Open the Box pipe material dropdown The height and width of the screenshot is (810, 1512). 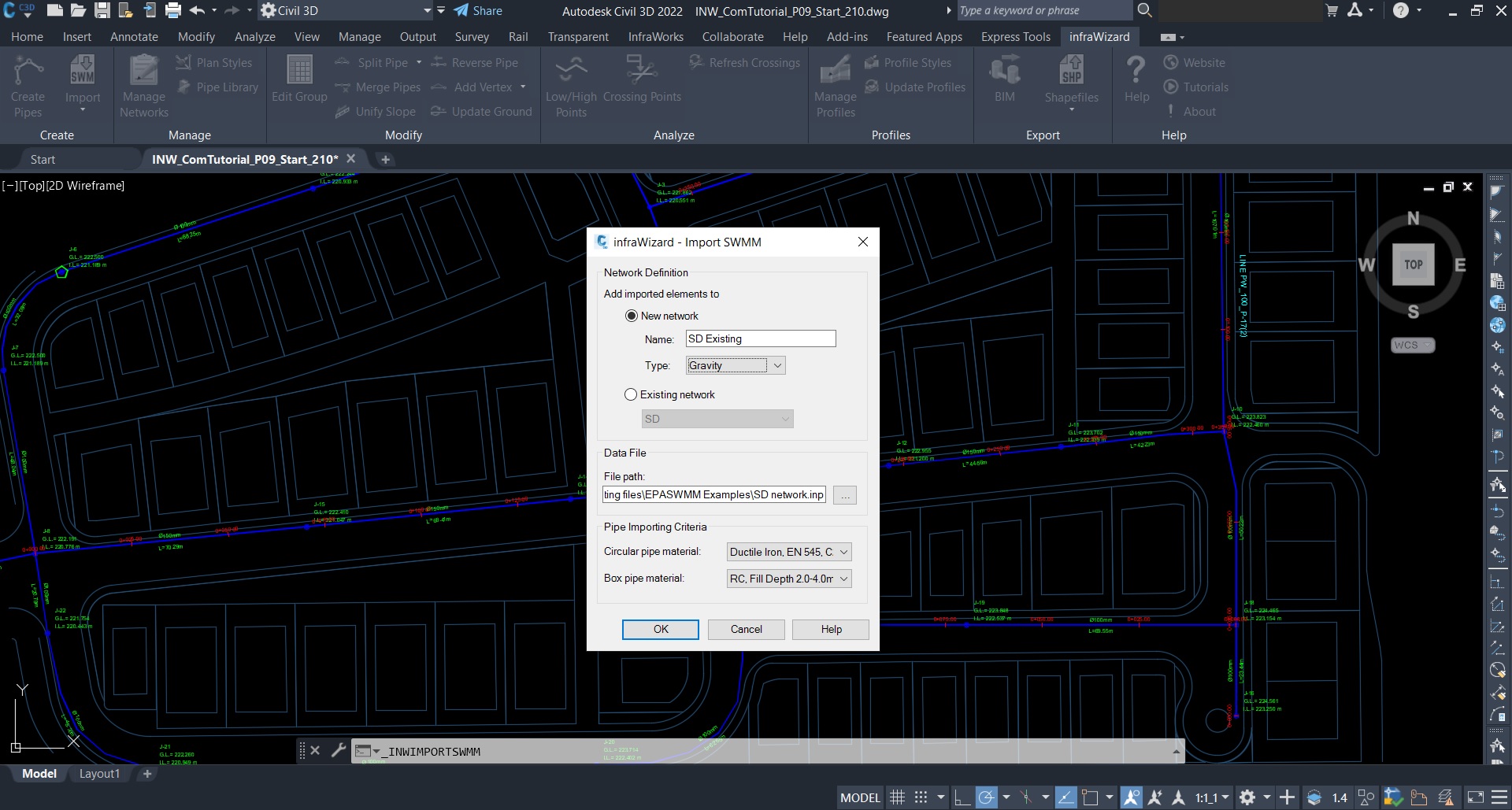tap(789, 579)
